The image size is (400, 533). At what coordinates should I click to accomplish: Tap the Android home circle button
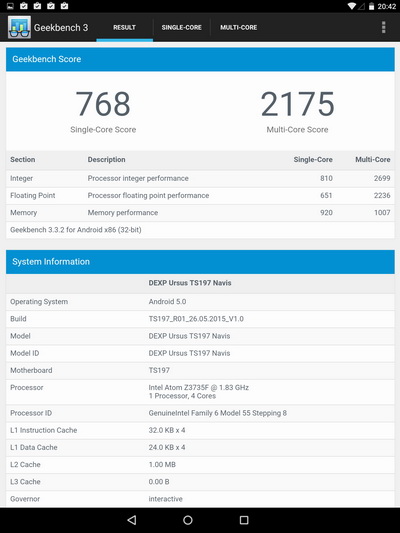pyautogui.click(x=188, y=520)
